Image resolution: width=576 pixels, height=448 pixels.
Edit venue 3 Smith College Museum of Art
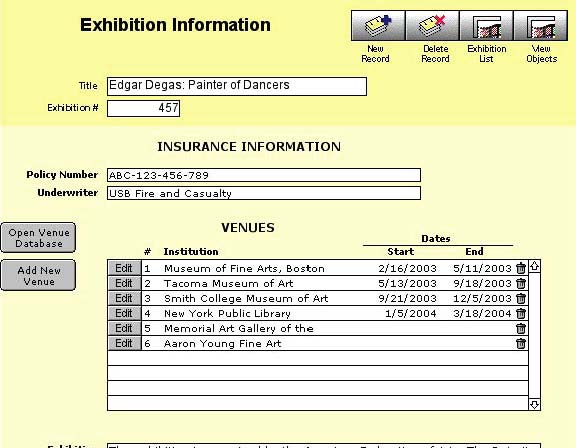click(x=124, y=299)
